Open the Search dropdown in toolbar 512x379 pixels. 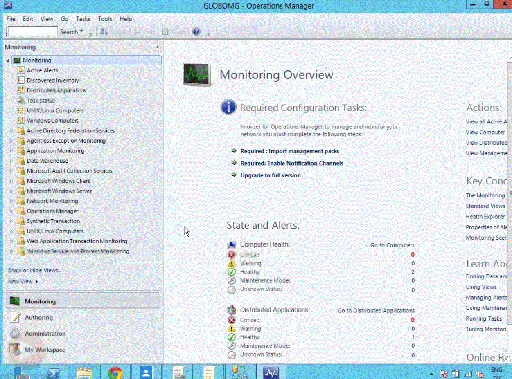coord(71,32)
